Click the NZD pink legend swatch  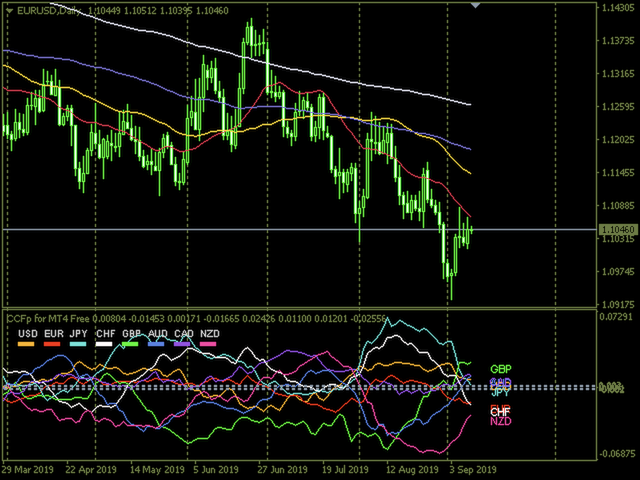[208, 343]
